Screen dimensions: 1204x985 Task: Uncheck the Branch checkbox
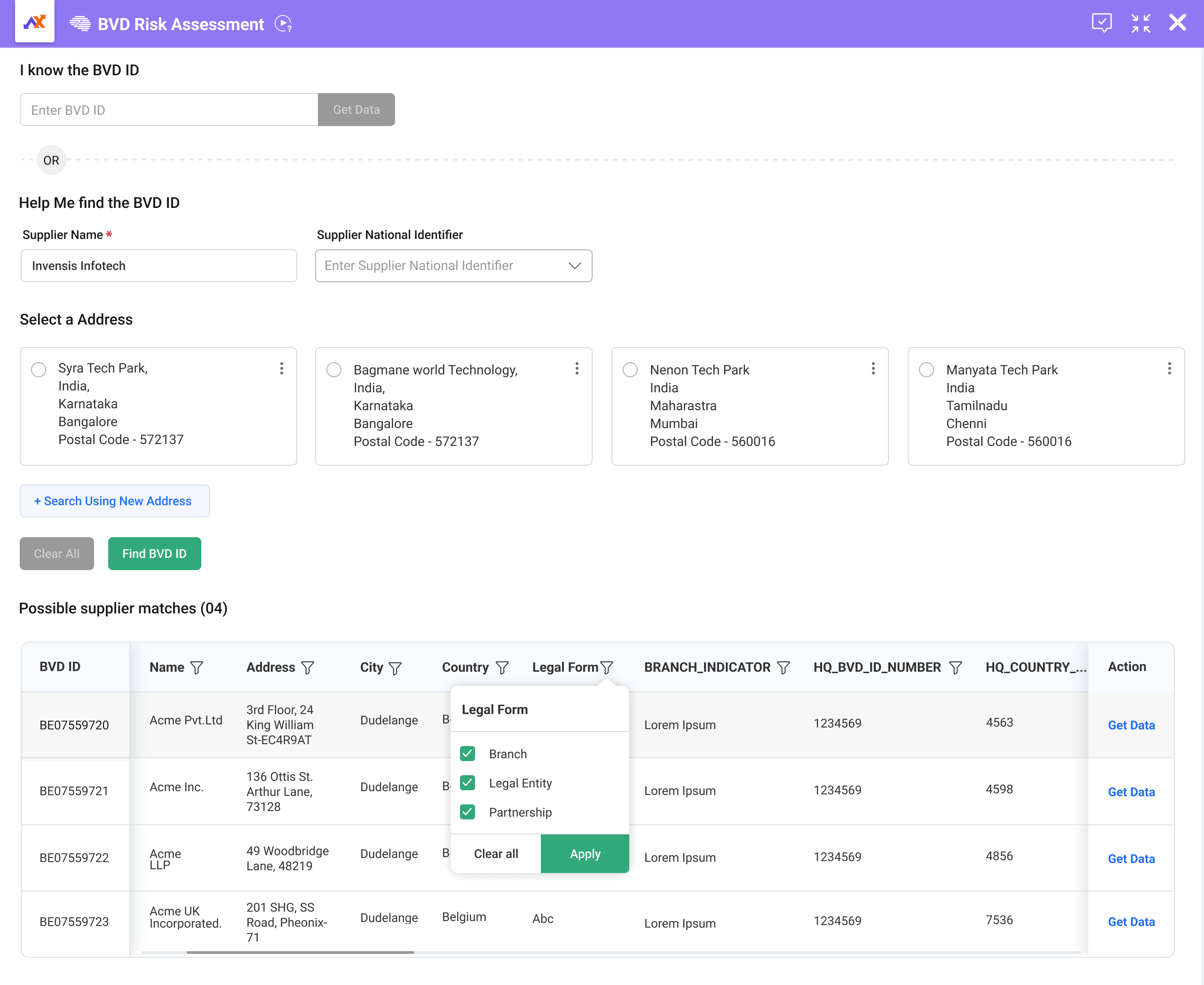point(467,754)
